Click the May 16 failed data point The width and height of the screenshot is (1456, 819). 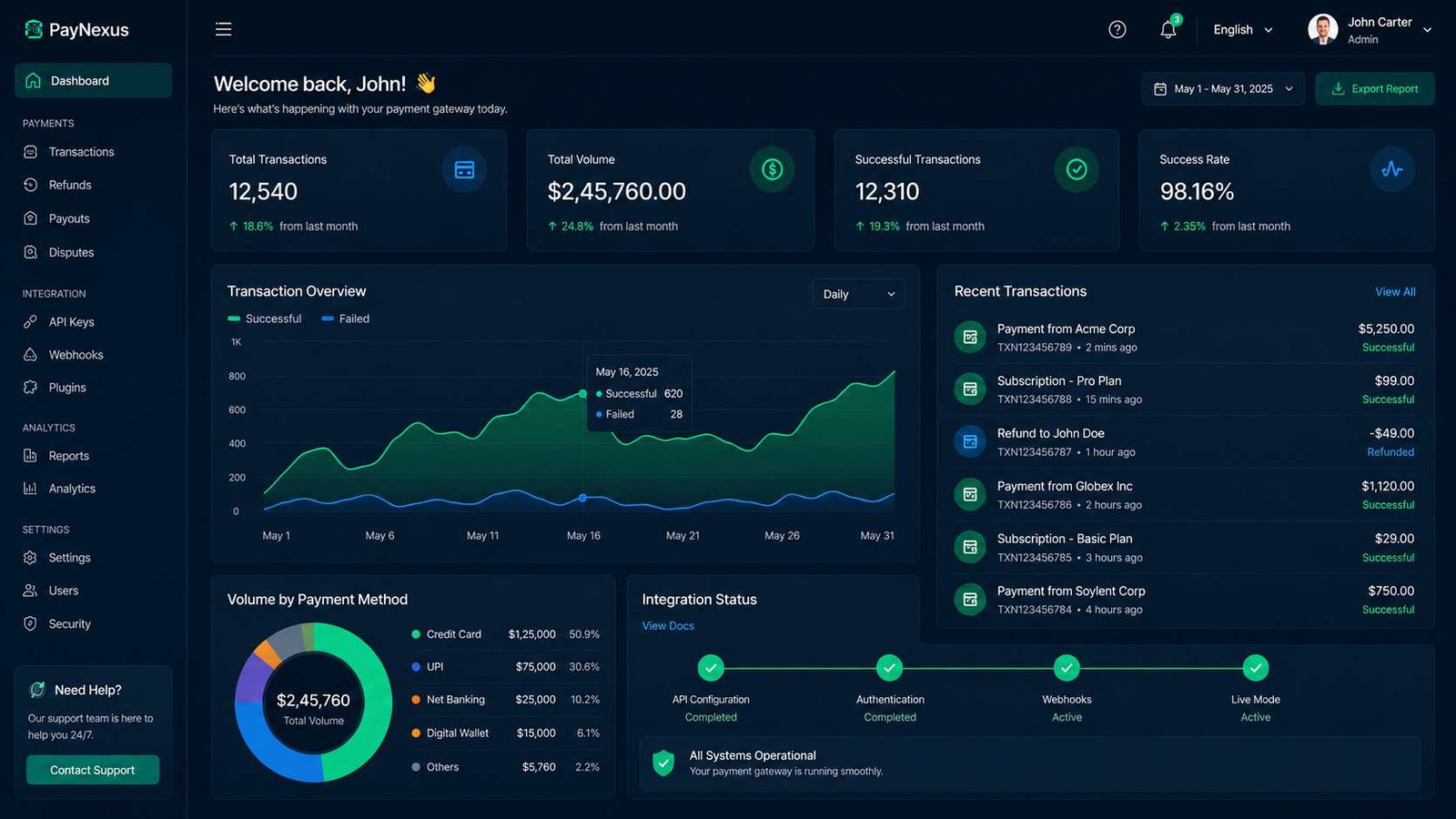point(582,498)
